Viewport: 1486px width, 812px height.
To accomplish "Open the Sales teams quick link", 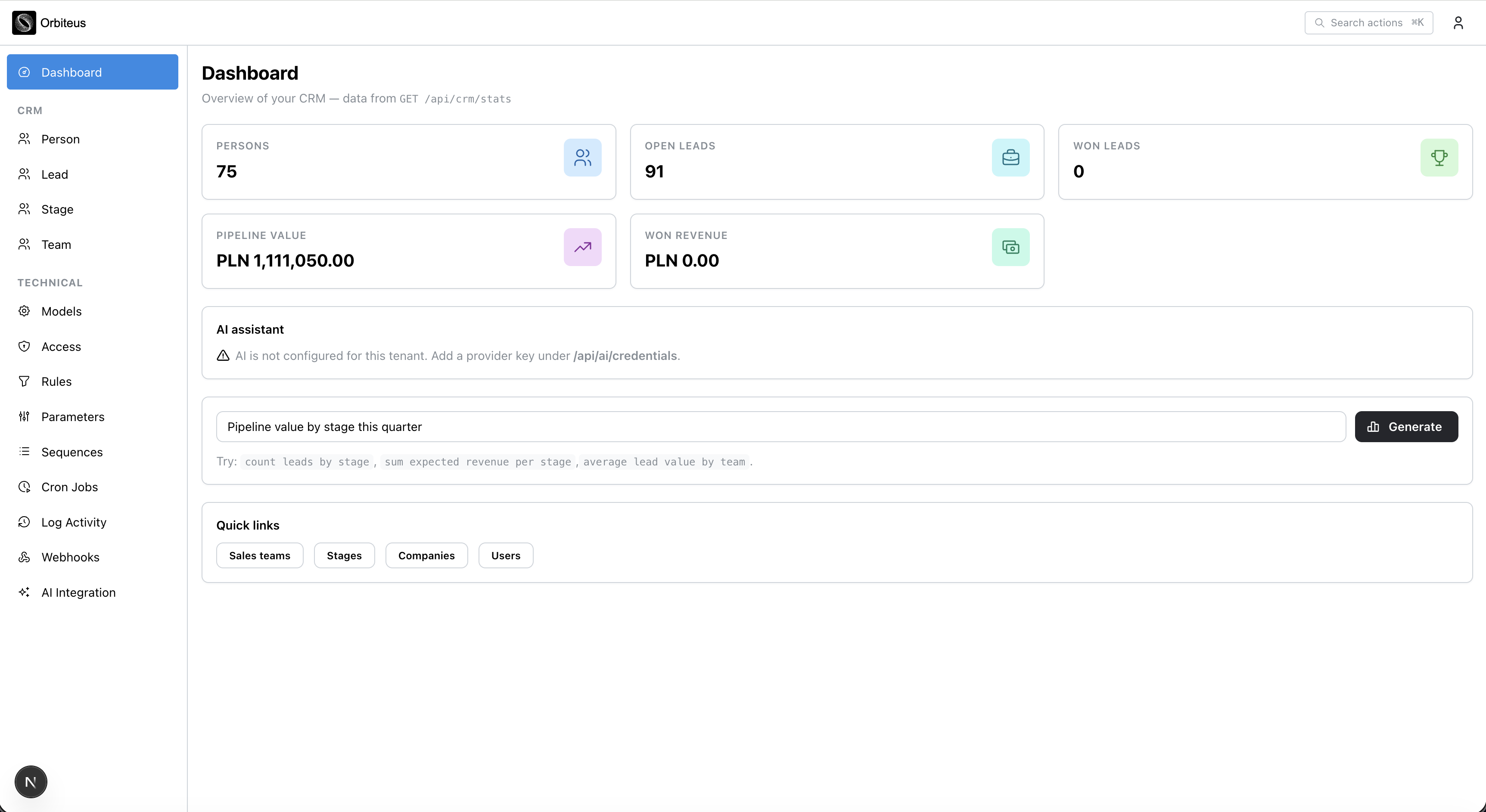I will pyautogui.click(x=260, y=555).
